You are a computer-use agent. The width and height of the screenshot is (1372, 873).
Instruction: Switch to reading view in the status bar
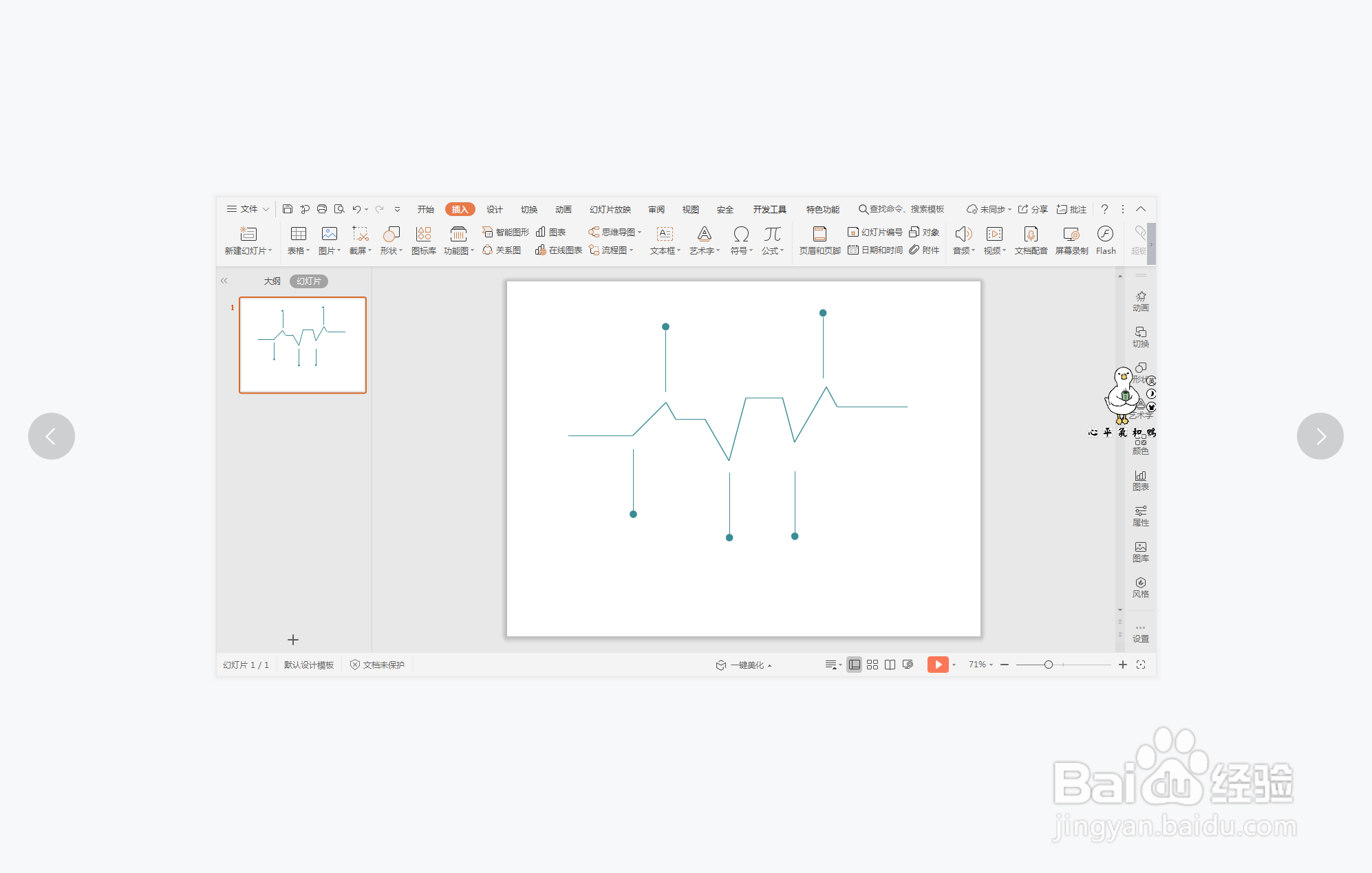coord(890,665)
